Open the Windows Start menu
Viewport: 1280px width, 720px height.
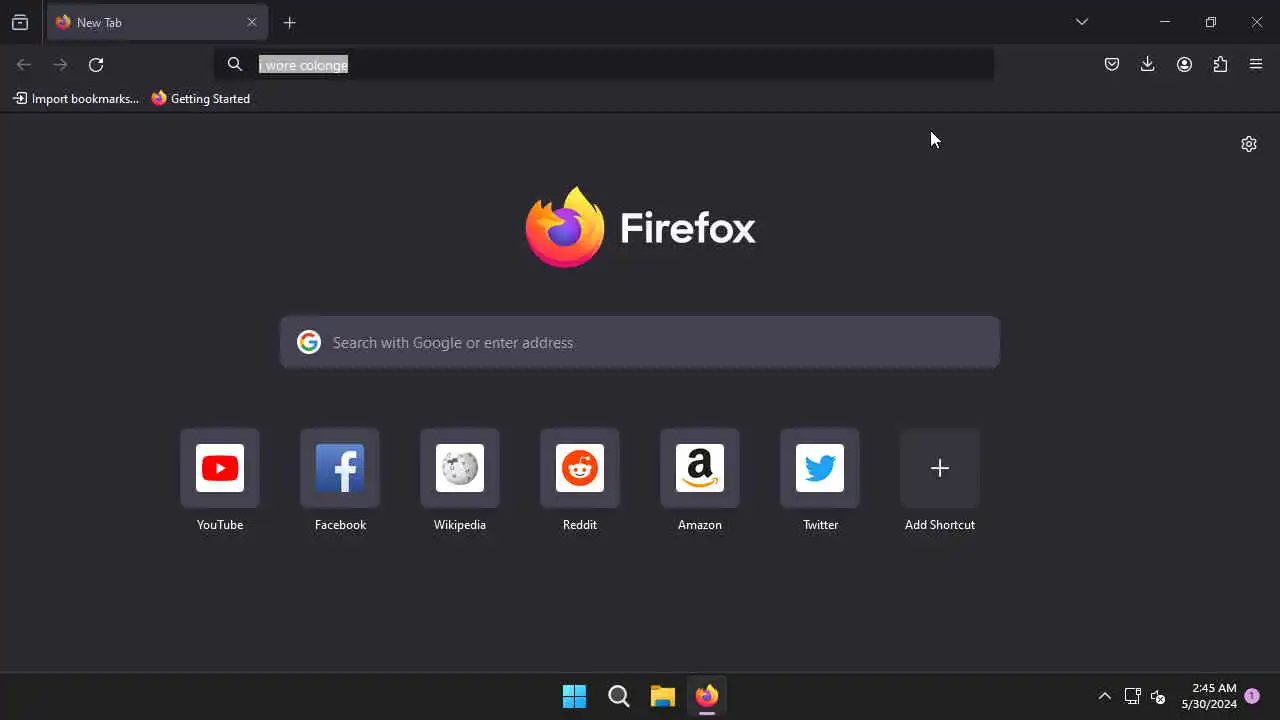tap(575, 696)
